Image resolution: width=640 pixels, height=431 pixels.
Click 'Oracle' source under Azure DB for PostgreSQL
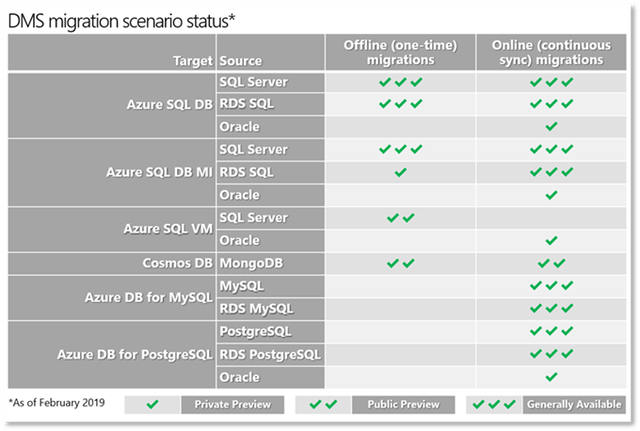[271, 377]
